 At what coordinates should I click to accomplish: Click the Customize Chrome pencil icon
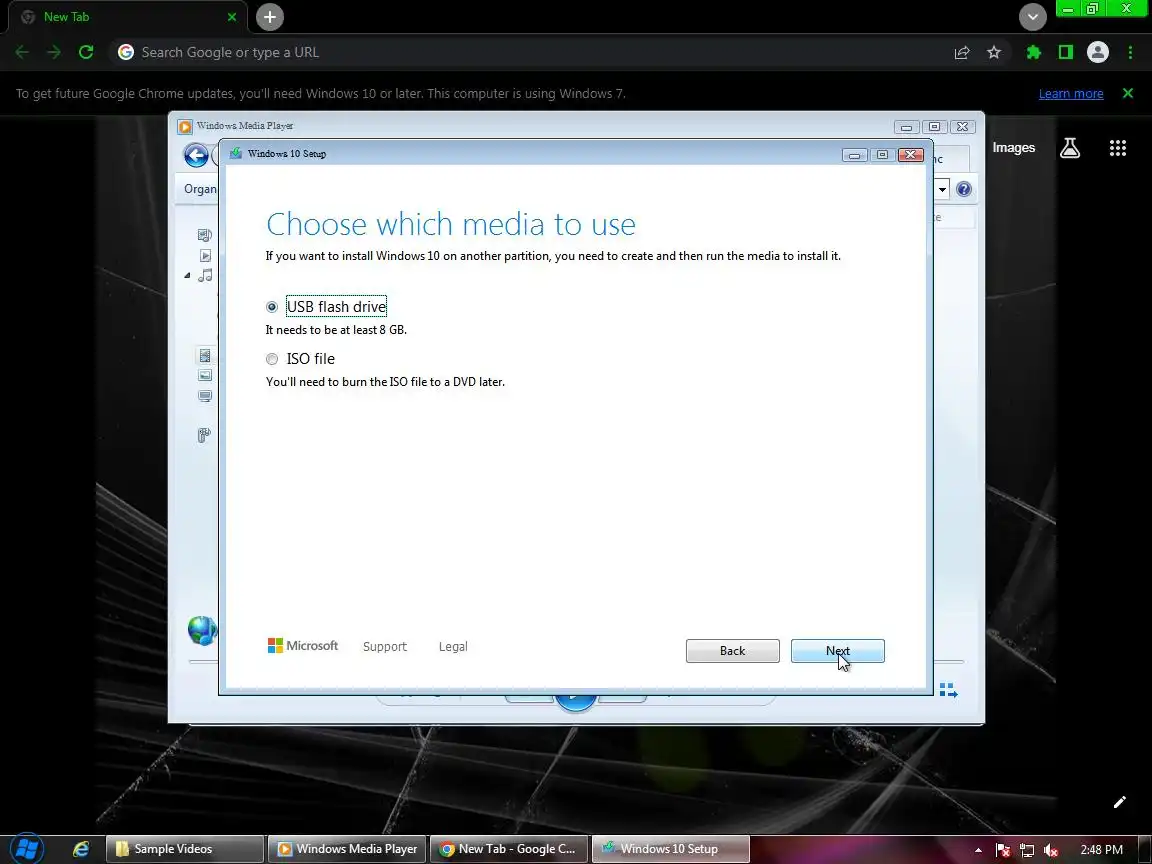click(x=1119, y=802)
